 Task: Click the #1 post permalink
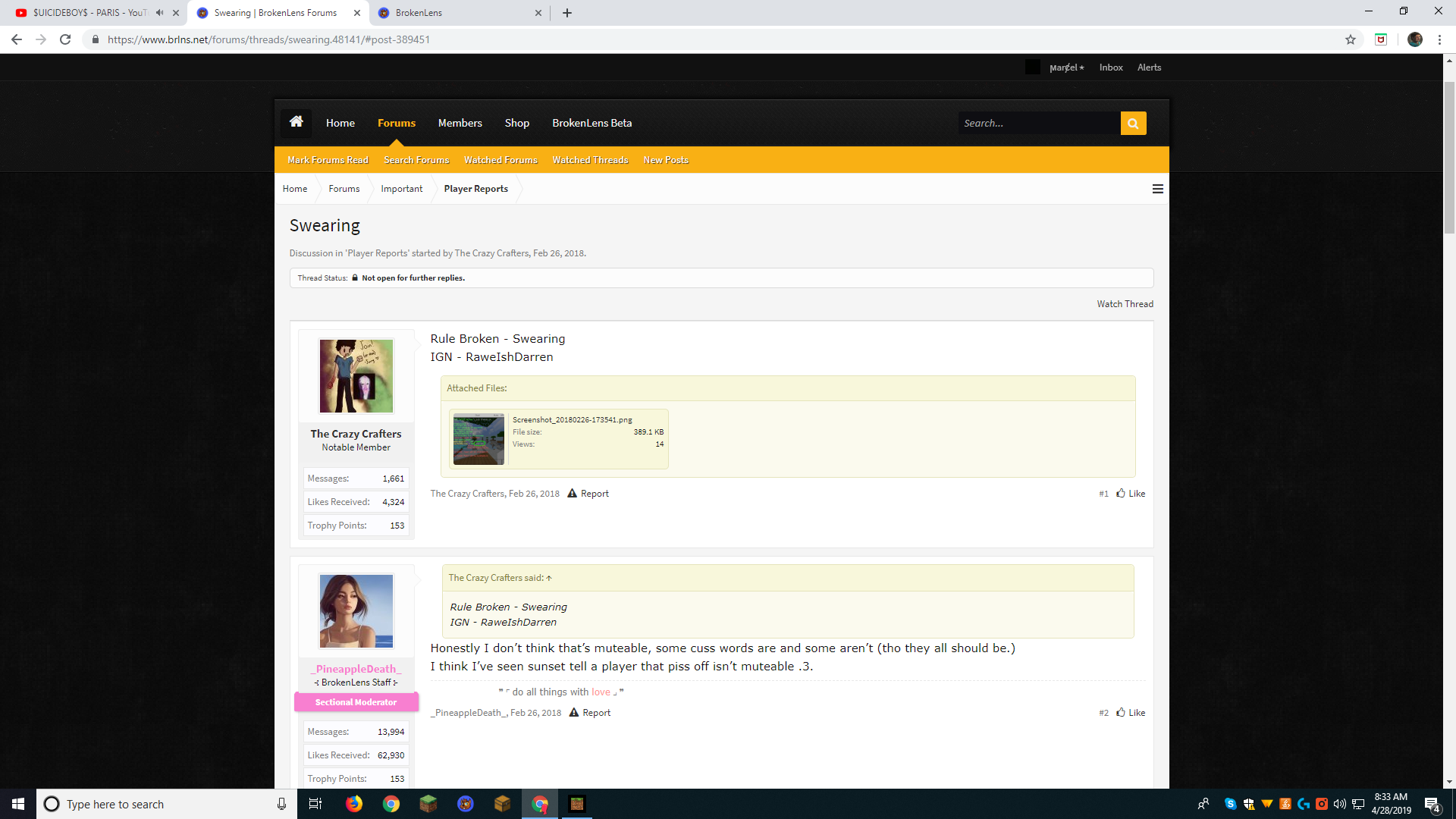(x=1103, y=494)
